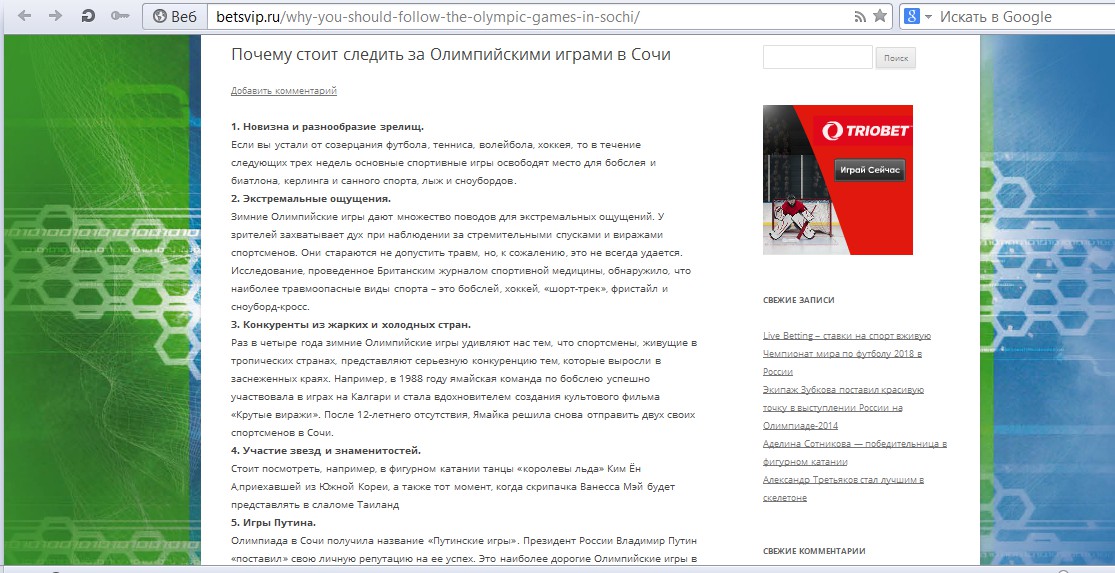Click the Triobet hockey goalie banner
The height and width of the screenshot is (573, 1115).
838,180
